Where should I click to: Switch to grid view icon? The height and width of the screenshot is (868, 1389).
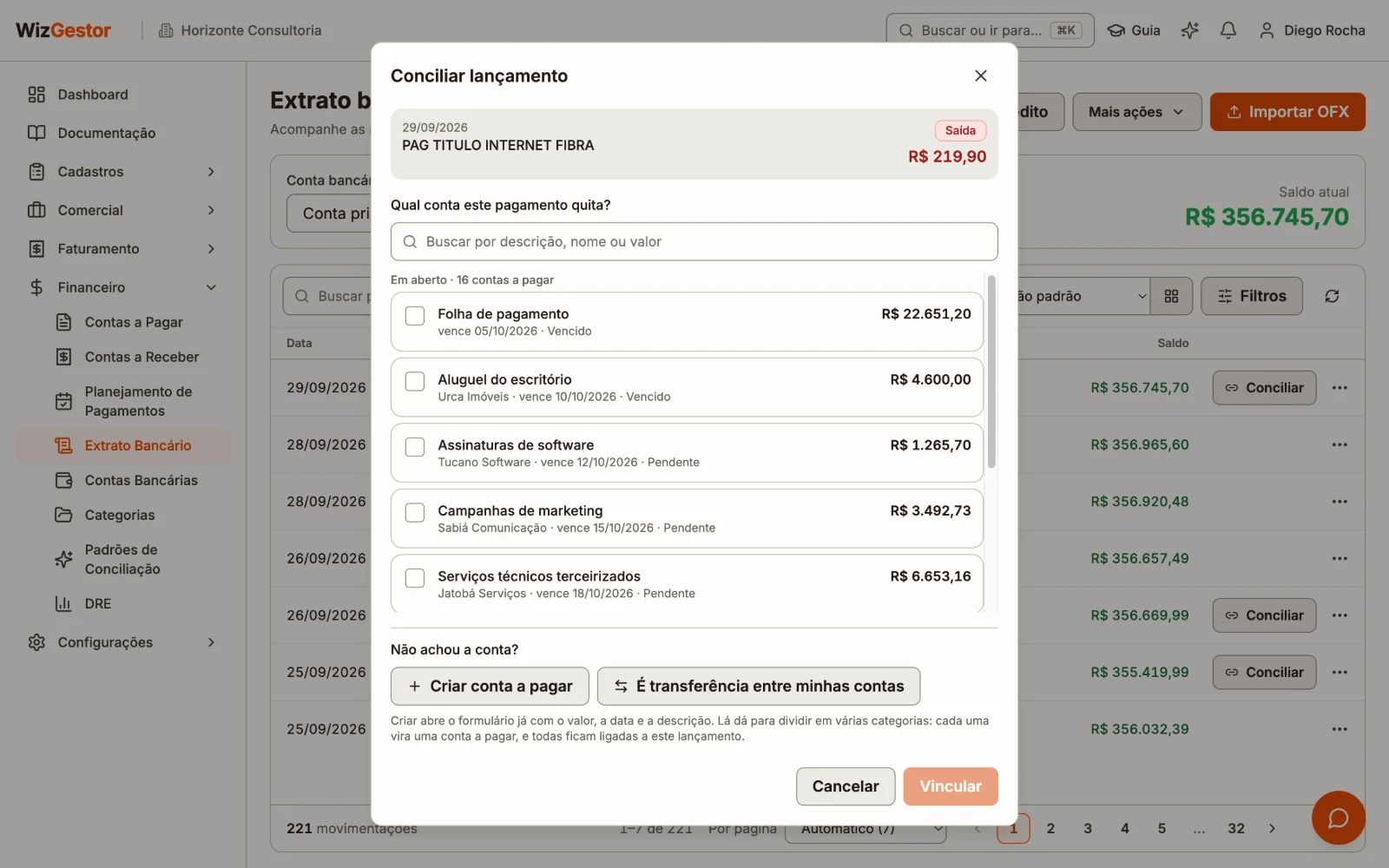(1171, 296)
